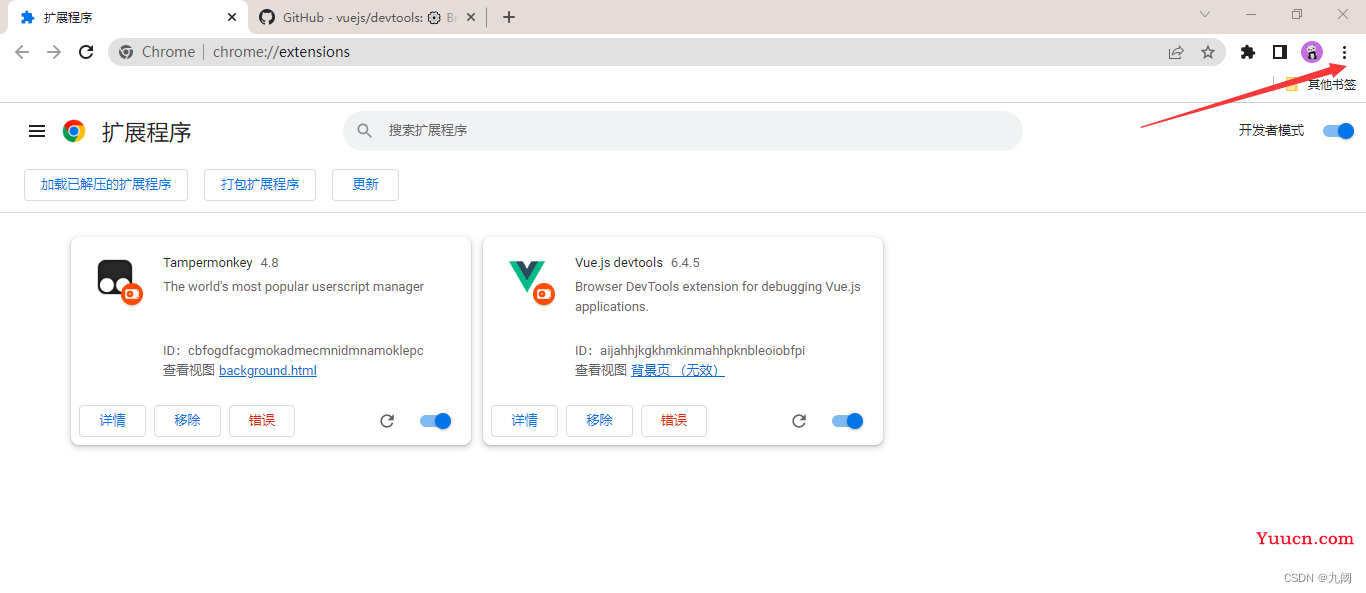1366x593 pixels.
Task: Go forward using browser forward arrow
Action: point(54,52)
